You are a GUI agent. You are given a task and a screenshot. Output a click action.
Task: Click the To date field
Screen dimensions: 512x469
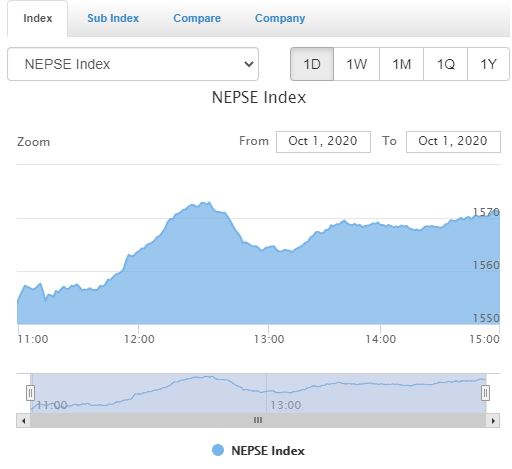click(x=453, y=142)
